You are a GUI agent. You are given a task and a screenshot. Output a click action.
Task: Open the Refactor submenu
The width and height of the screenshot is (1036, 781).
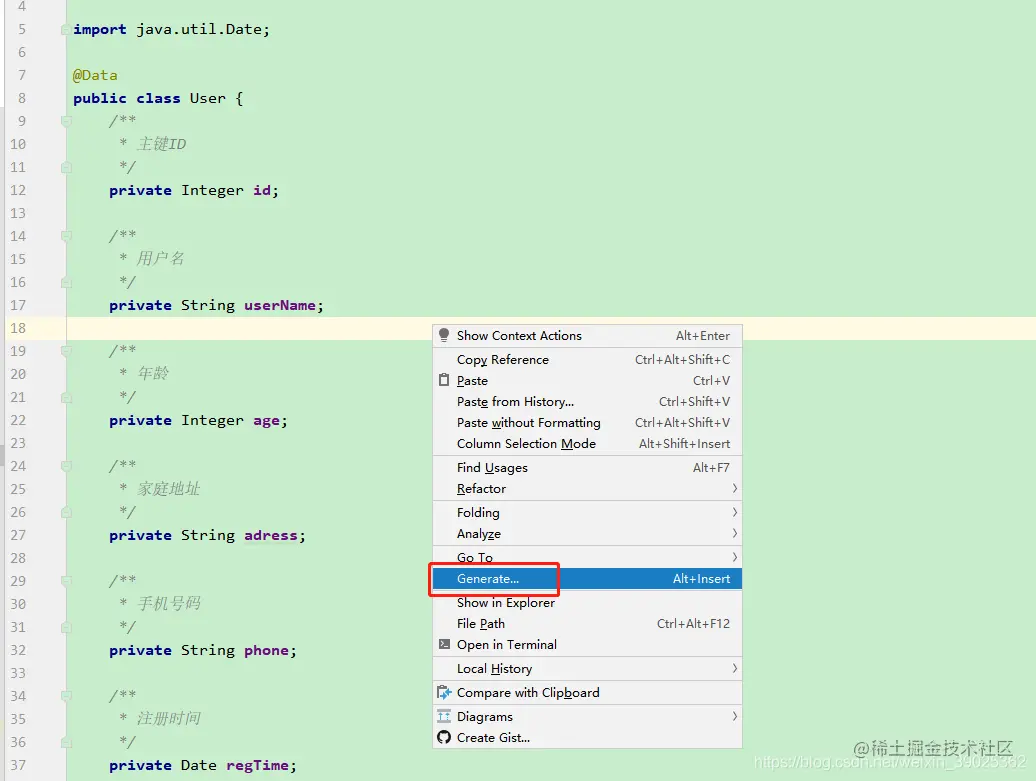[587, 489]
